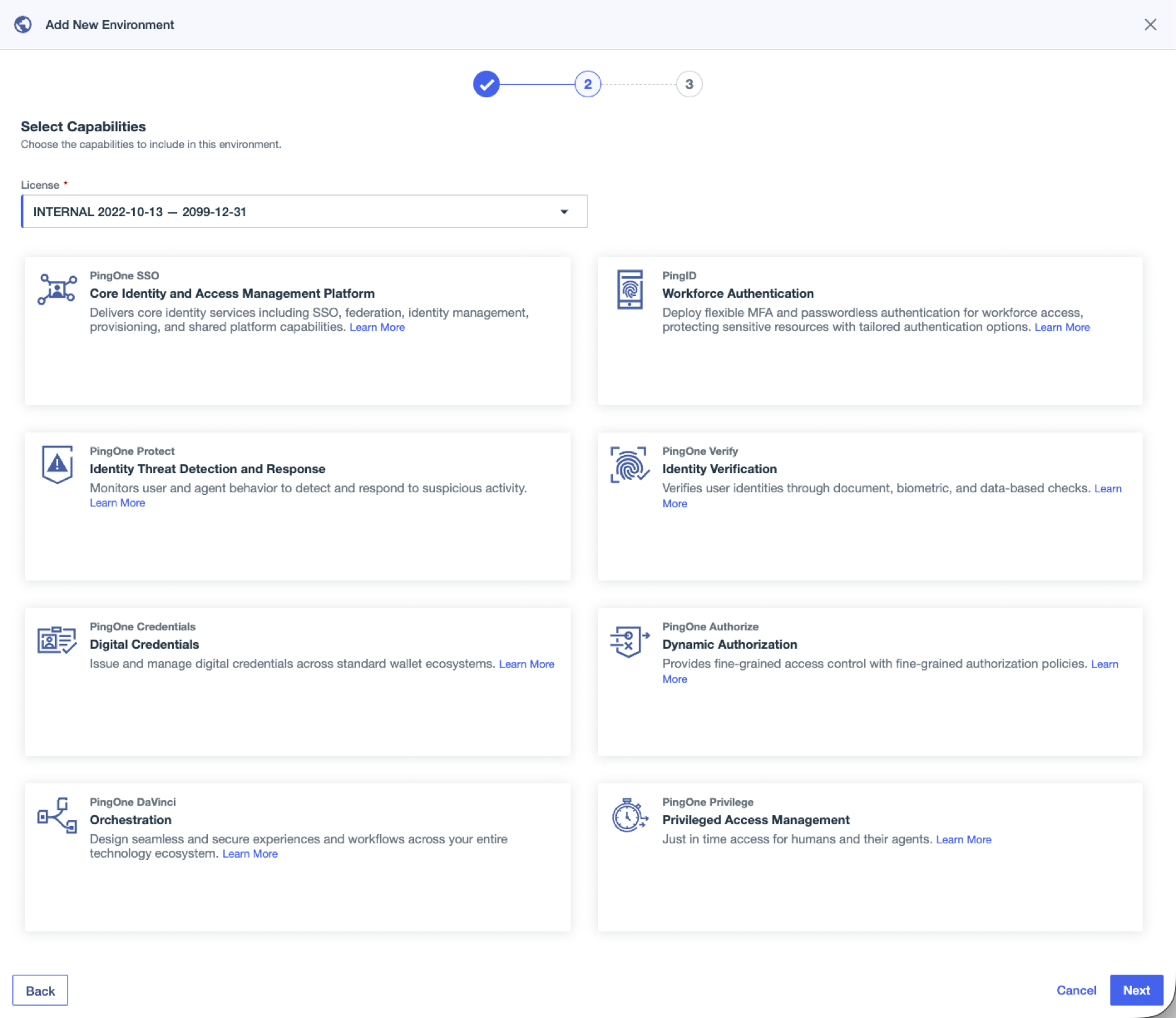Click the PingOne Privilege stopwatch icon
The height and width of the screenshot is (1018, 1176).
[629, 815]
